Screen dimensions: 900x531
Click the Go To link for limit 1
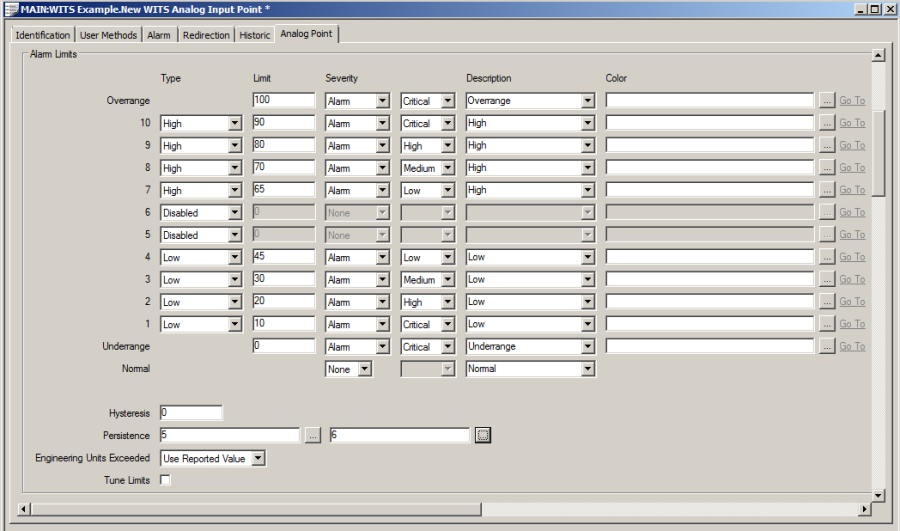click(x=851, y=324)
